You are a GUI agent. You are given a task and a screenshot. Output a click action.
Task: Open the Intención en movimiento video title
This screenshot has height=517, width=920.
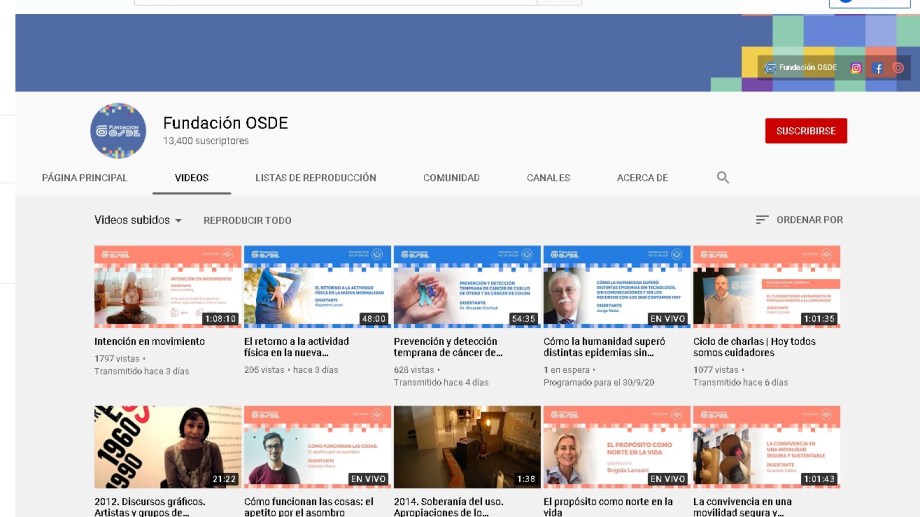pyautogui.click(x=149, y=341)
